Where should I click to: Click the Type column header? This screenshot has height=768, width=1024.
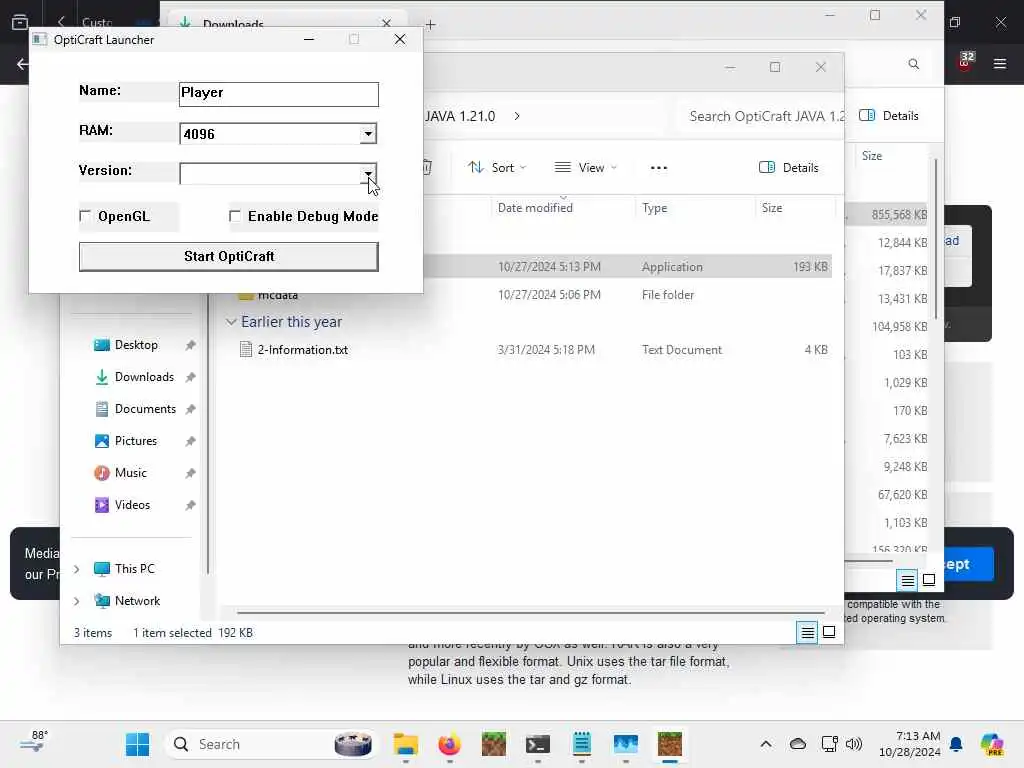(x=654, y=208)
